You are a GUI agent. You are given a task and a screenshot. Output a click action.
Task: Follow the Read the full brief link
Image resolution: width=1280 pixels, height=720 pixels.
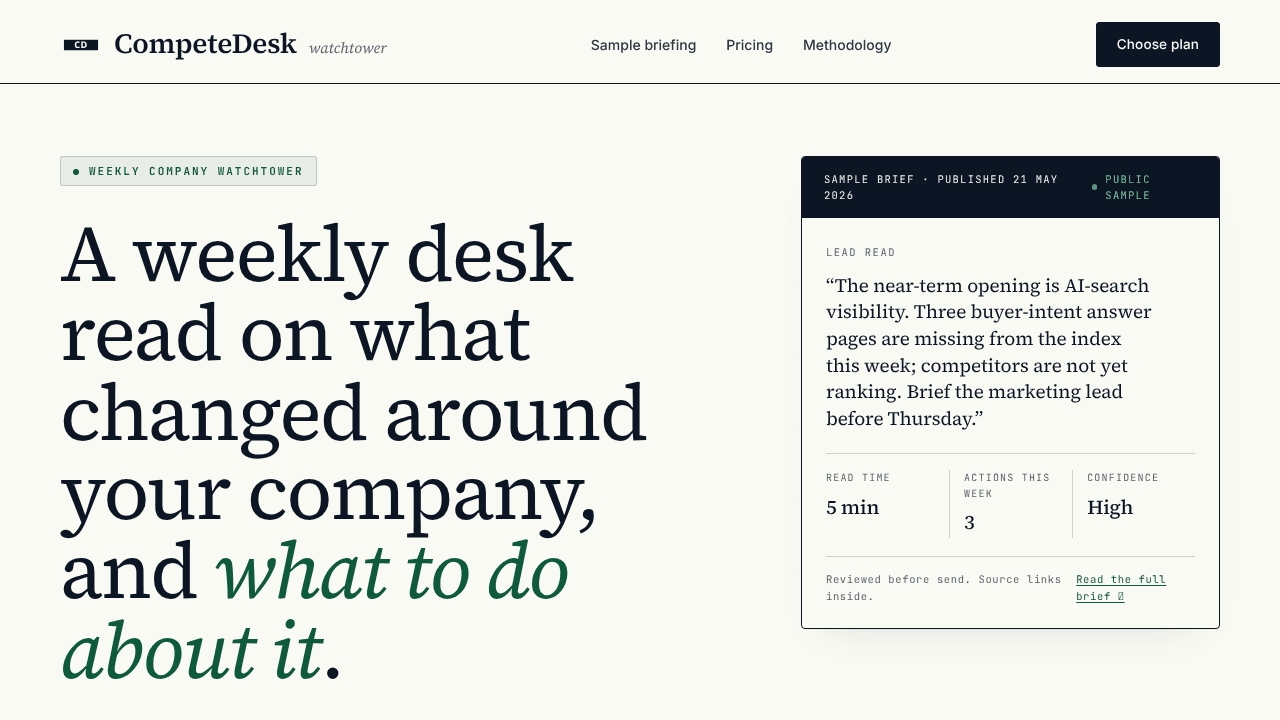[x=1120, y=588]
